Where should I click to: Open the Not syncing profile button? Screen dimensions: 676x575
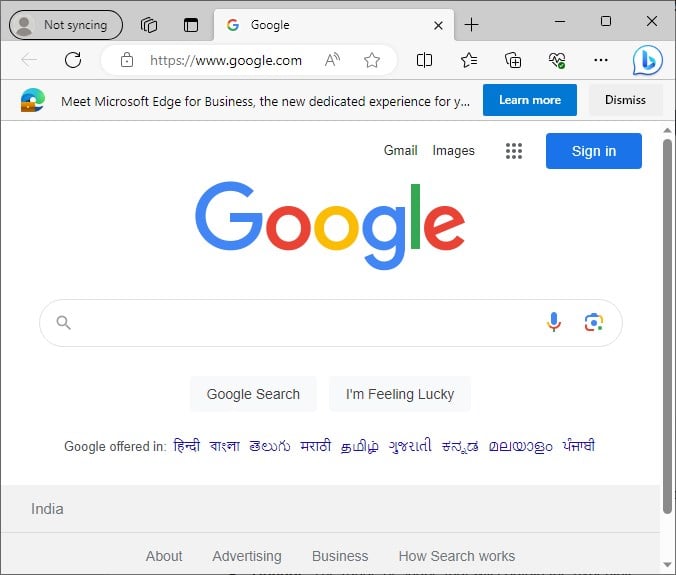click(x=66, y=25)
